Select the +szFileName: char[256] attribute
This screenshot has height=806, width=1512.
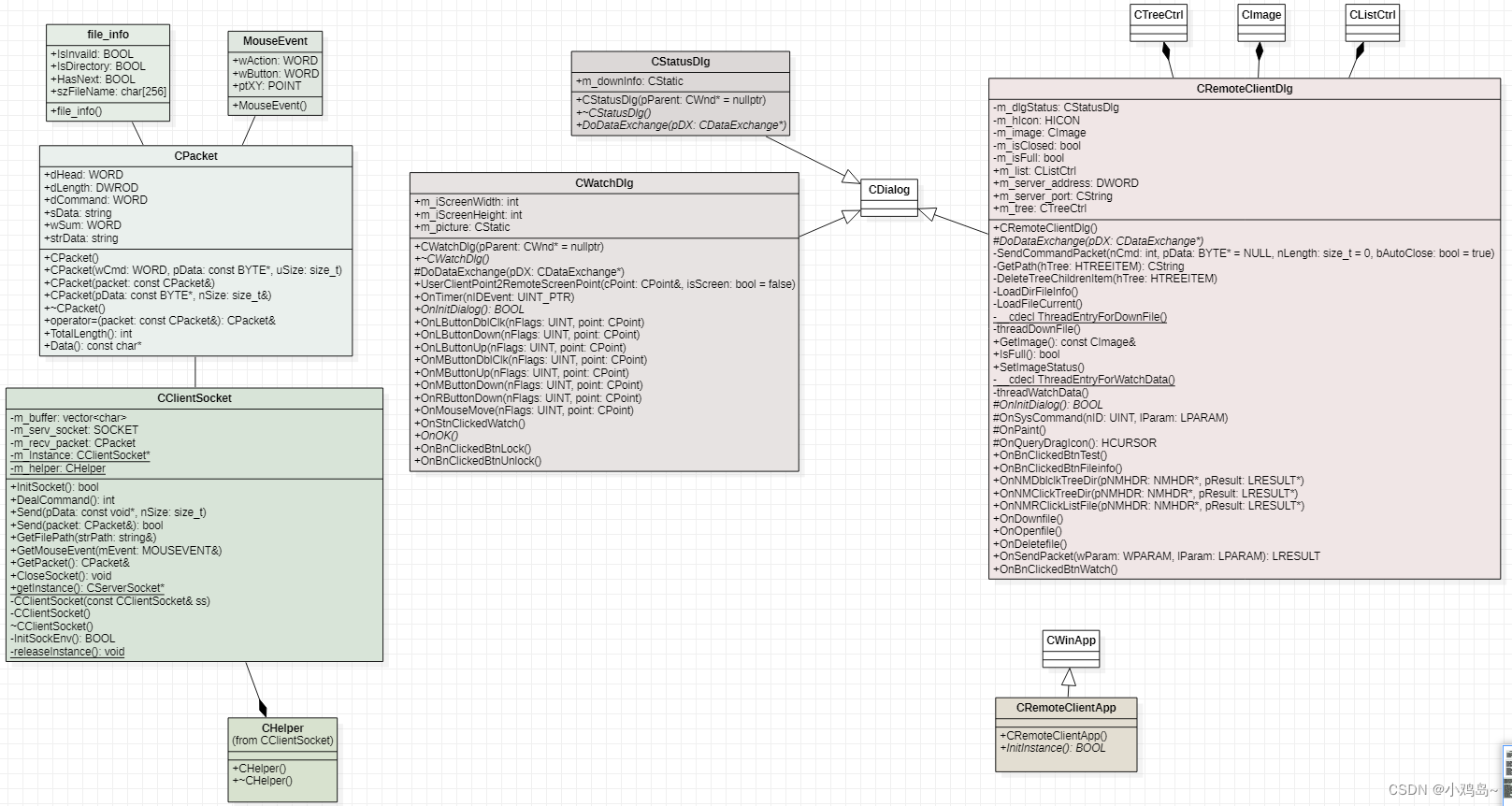point(108,92)
